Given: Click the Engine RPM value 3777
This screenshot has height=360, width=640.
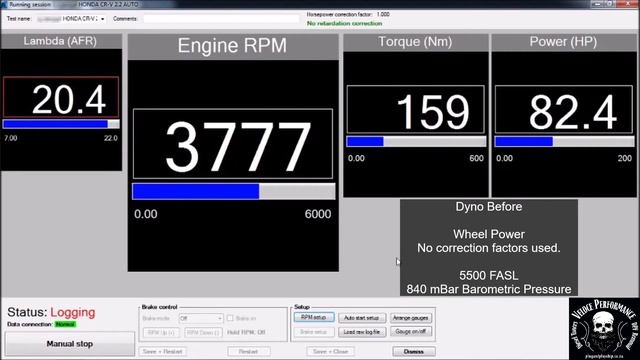Looking at the screenshot, I should [x=238, y=147].
